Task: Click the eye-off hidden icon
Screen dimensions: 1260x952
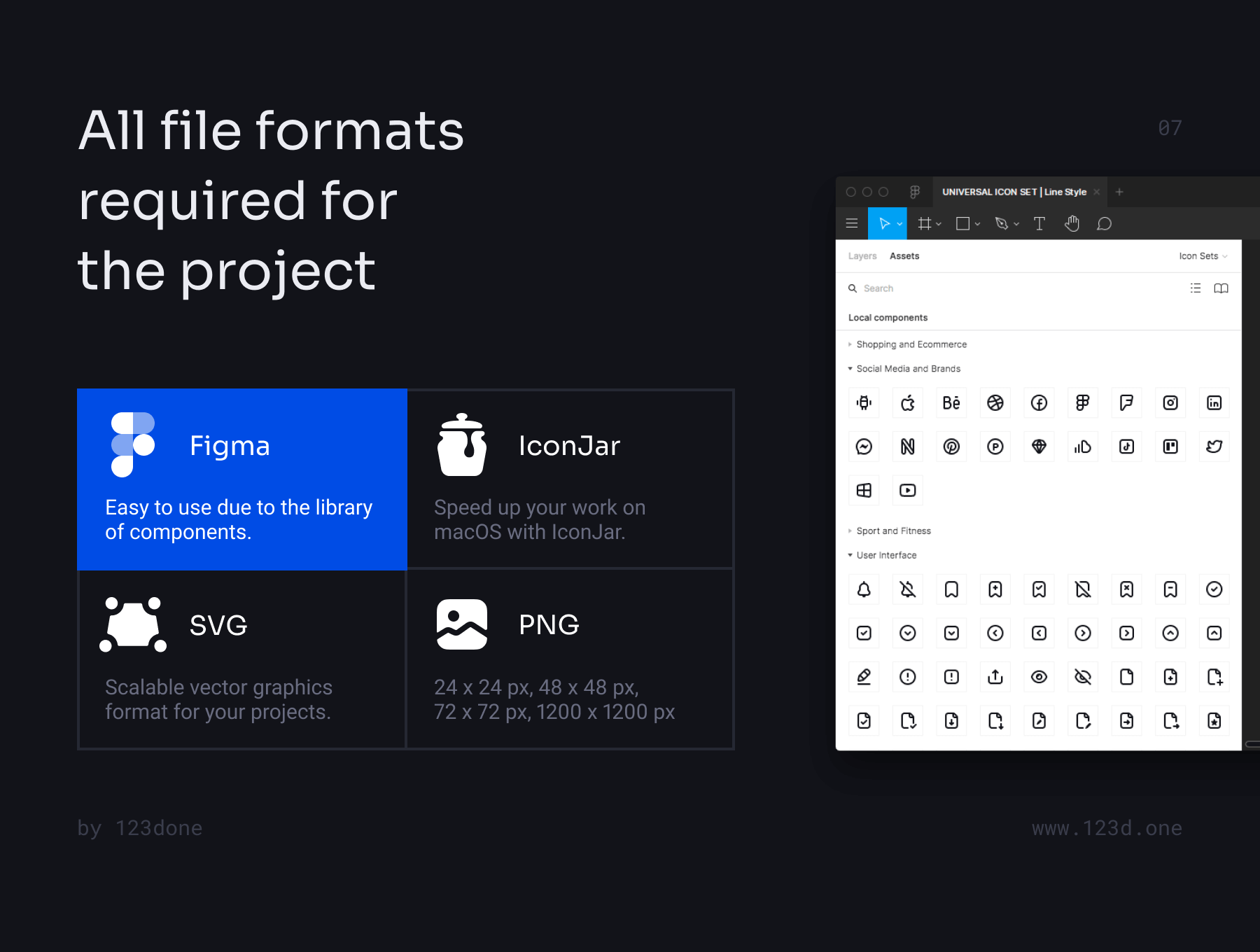Action: 1083,677
